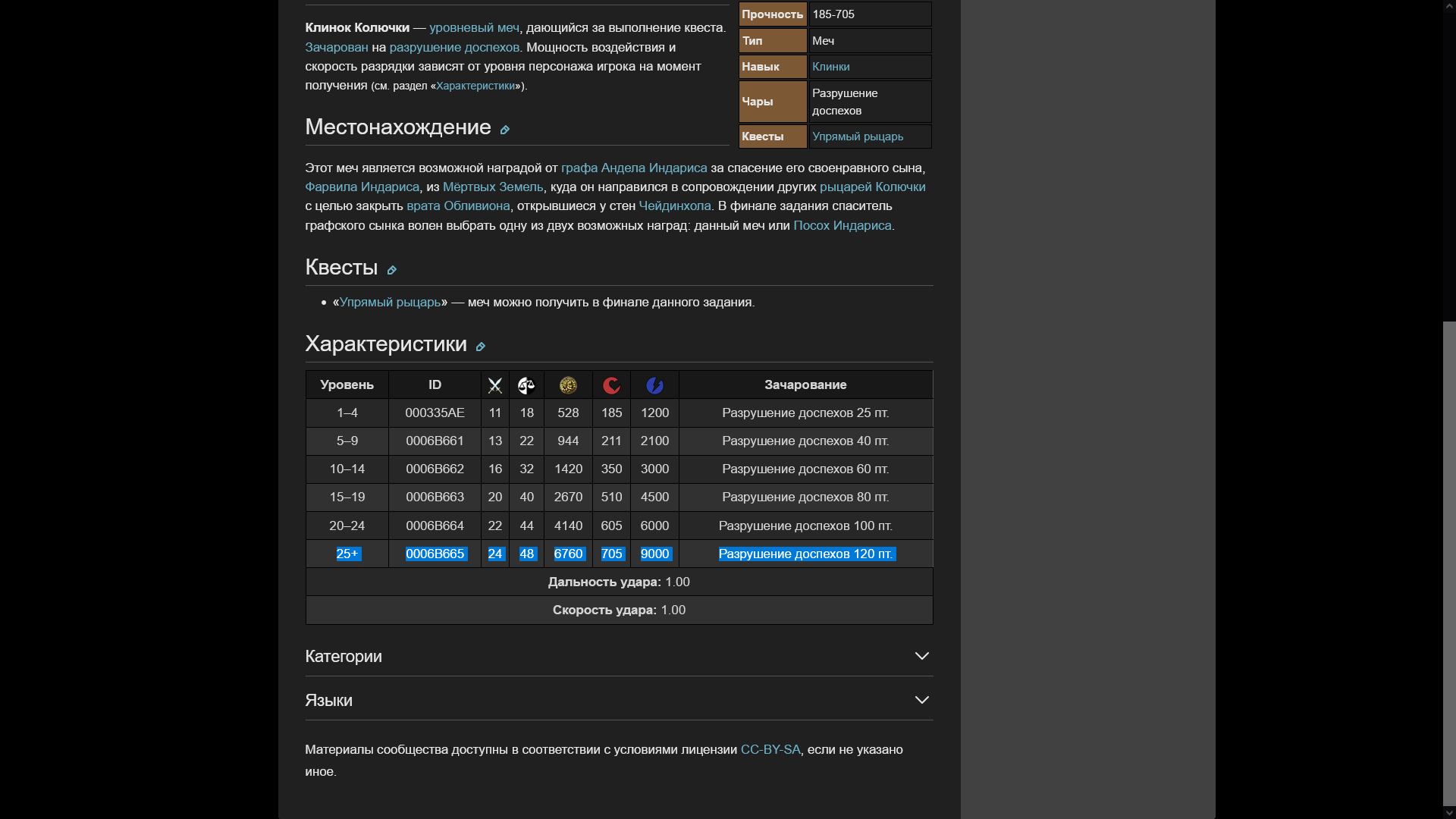1456x819 pixels.
Task: Click the edit pencil icon next to Местонахождение
Action: [x=504, y=130]
